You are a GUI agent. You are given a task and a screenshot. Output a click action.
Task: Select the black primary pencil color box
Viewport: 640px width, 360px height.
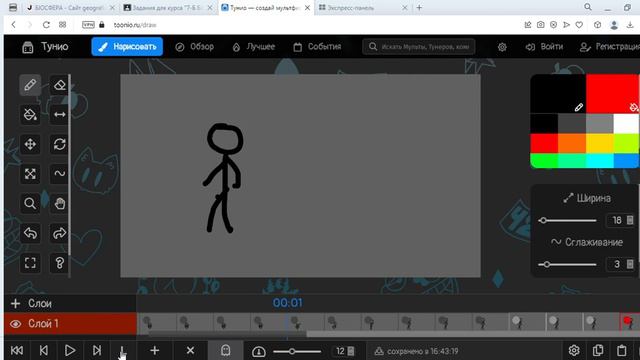[558, 93]
